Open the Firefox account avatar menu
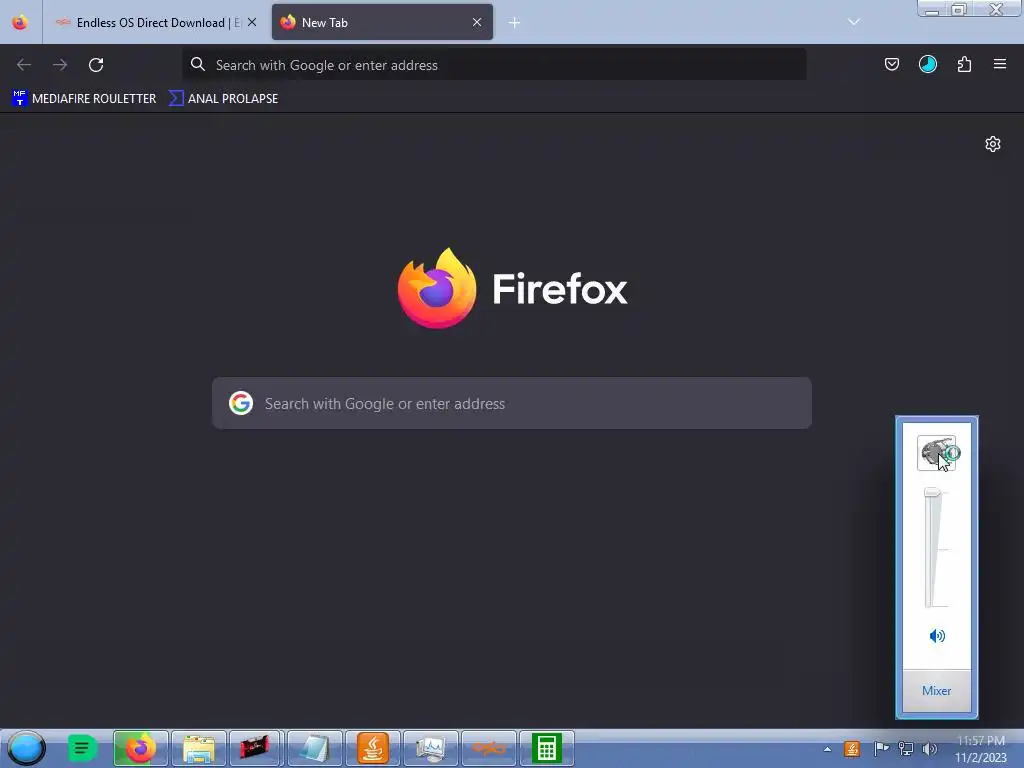 (x=927, y=64)
